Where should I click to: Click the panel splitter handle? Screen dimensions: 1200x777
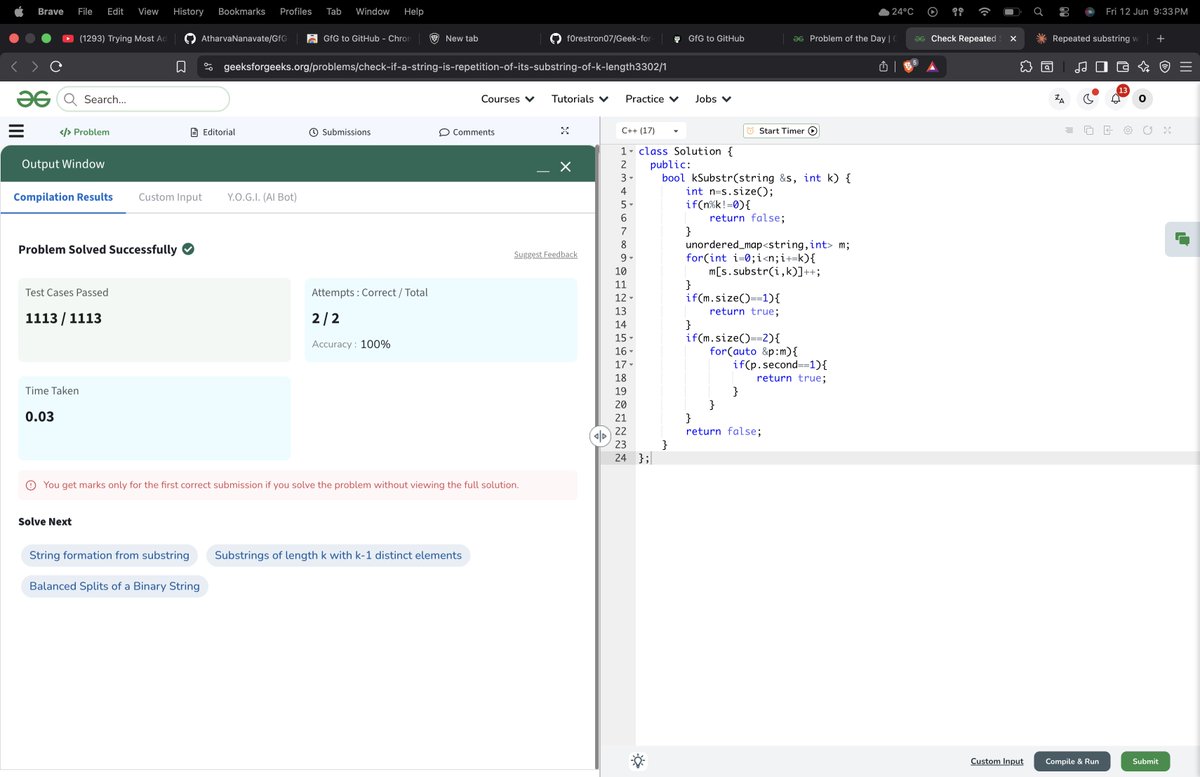tap(600, 436)
